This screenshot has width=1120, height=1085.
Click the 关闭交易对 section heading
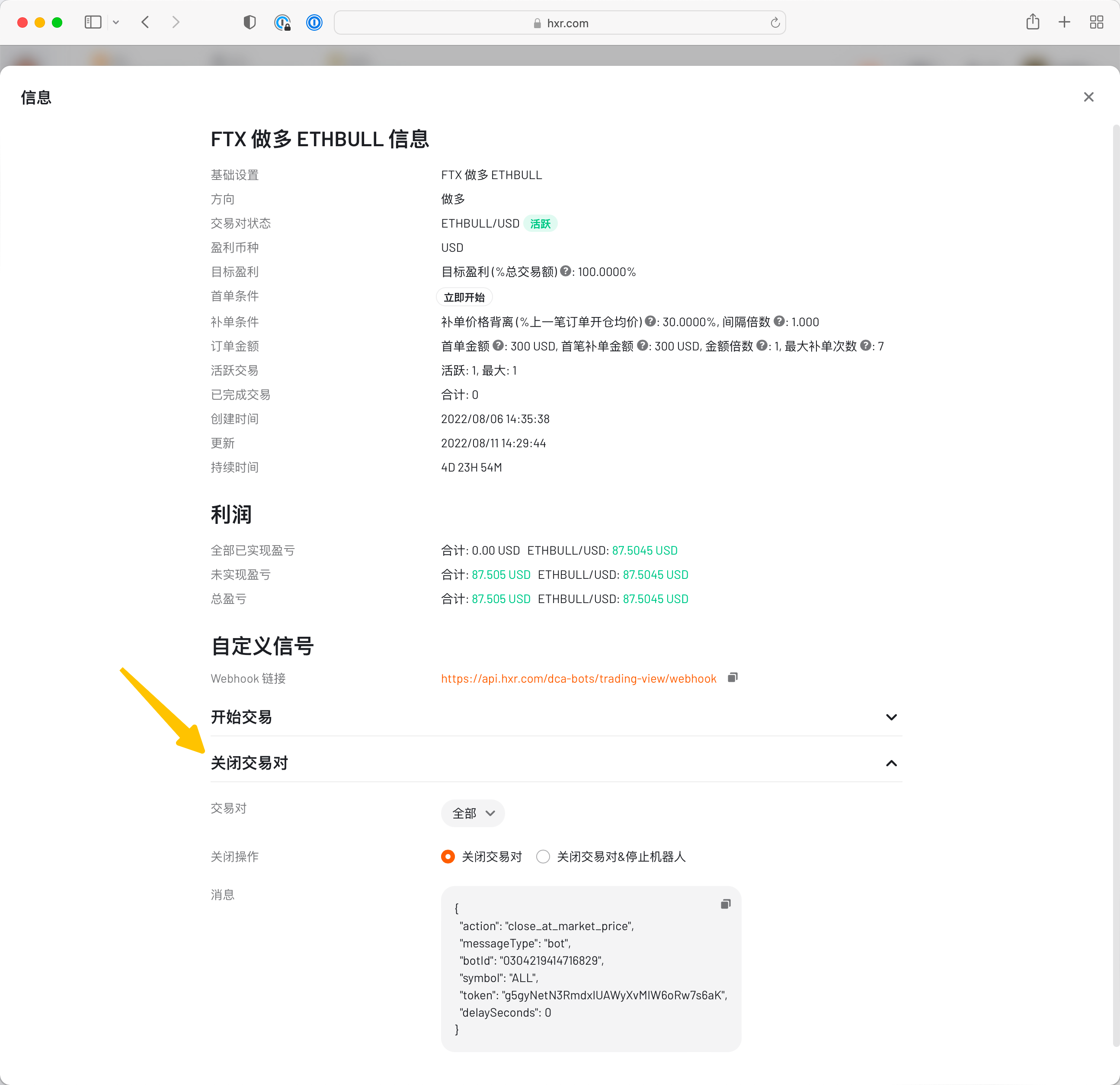click(249, 763)
